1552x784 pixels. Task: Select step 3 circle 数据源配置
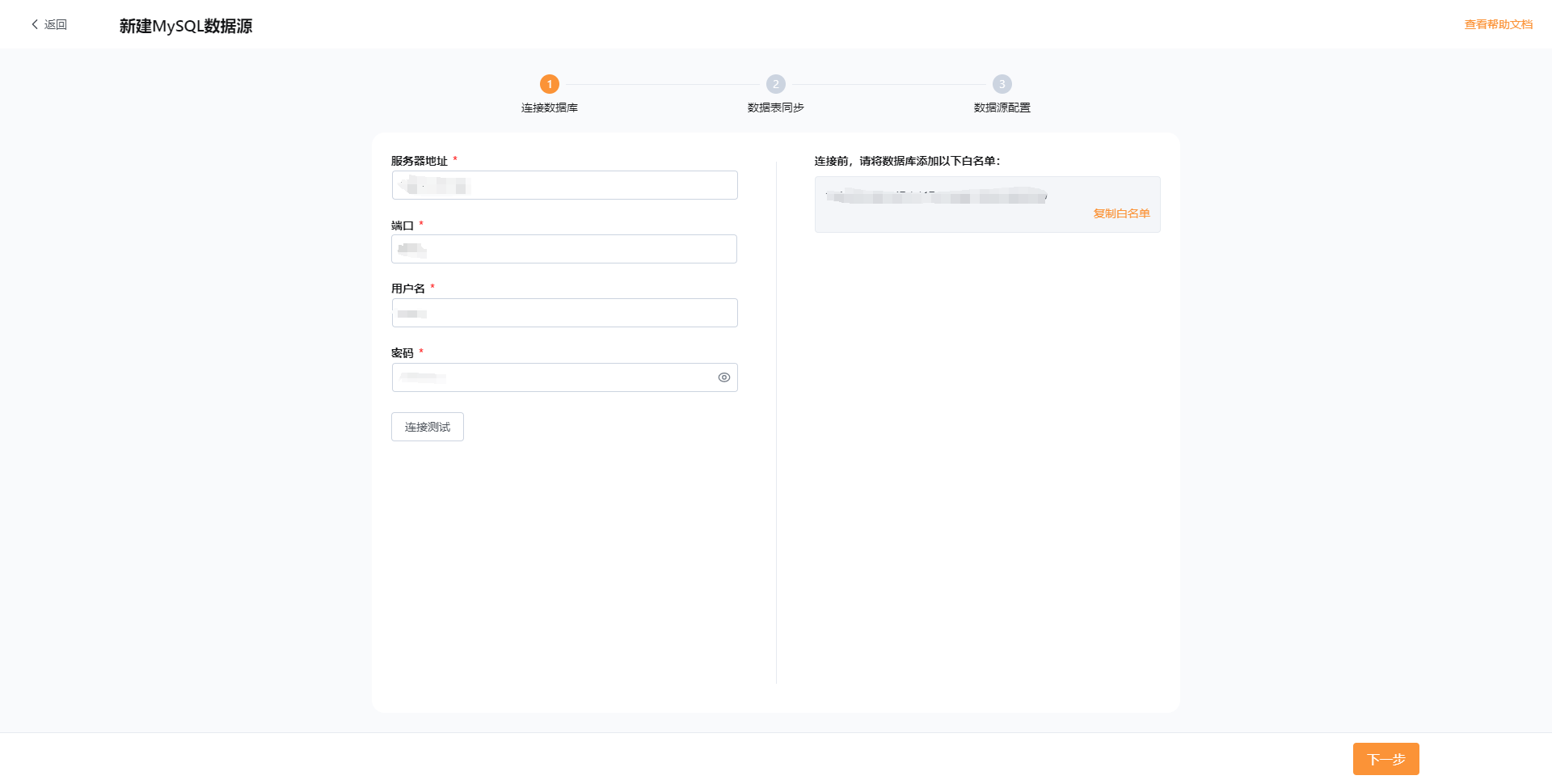1002,84
